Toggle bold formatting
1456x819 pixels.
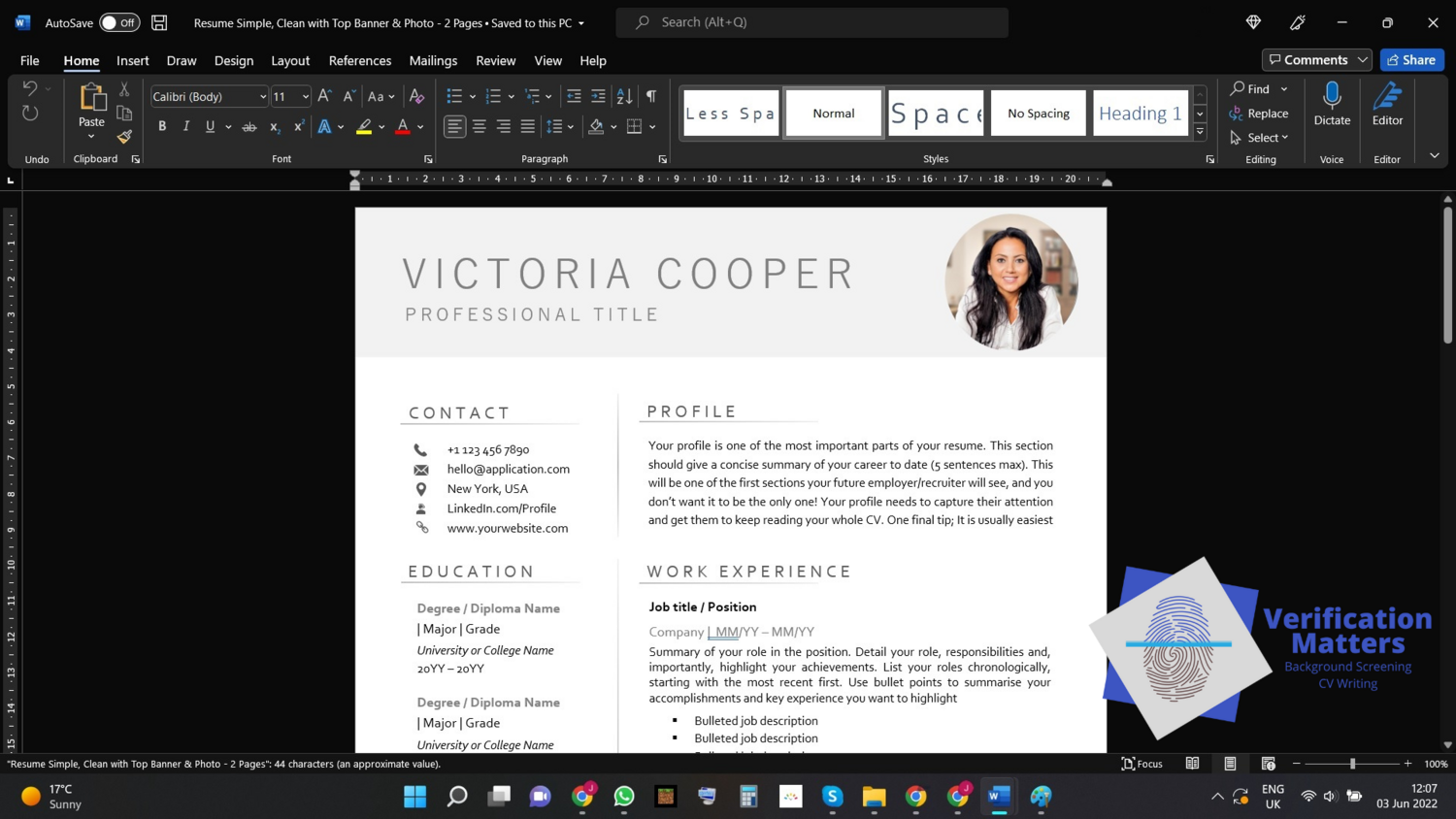pos(161,126)
